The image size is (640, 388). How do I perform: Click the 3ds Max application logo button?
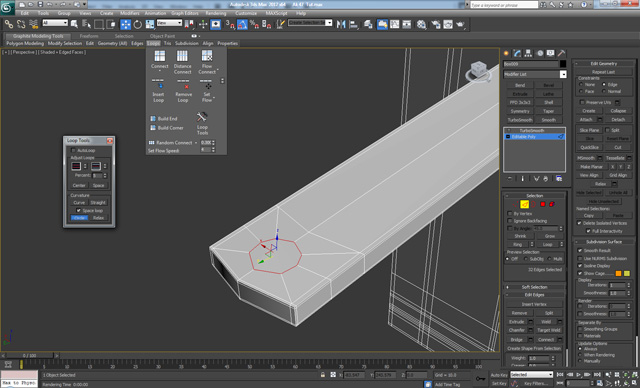7,7
